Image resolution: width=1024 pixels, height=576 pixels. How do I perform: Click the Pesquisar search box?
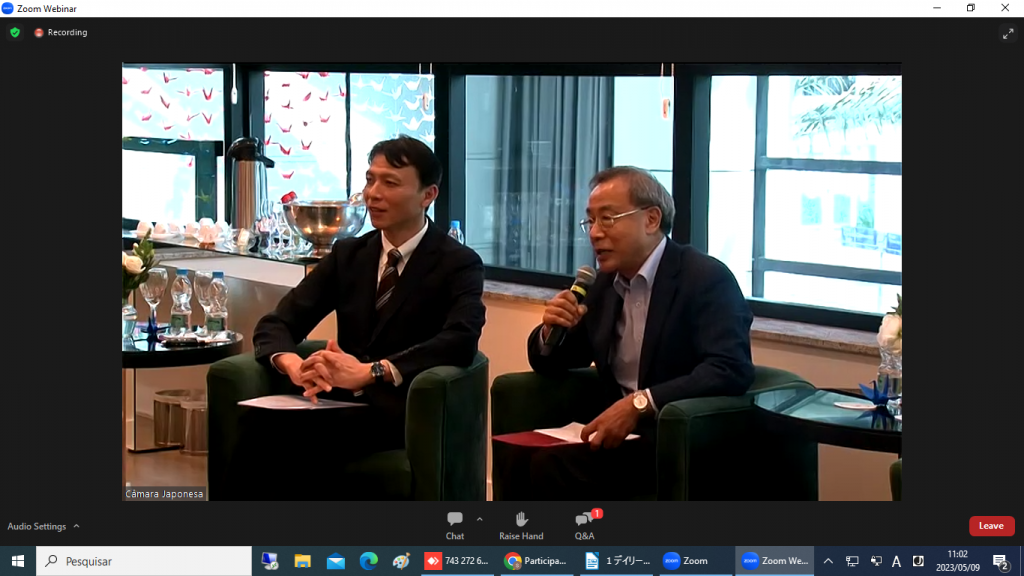click(x=144, y=561)
